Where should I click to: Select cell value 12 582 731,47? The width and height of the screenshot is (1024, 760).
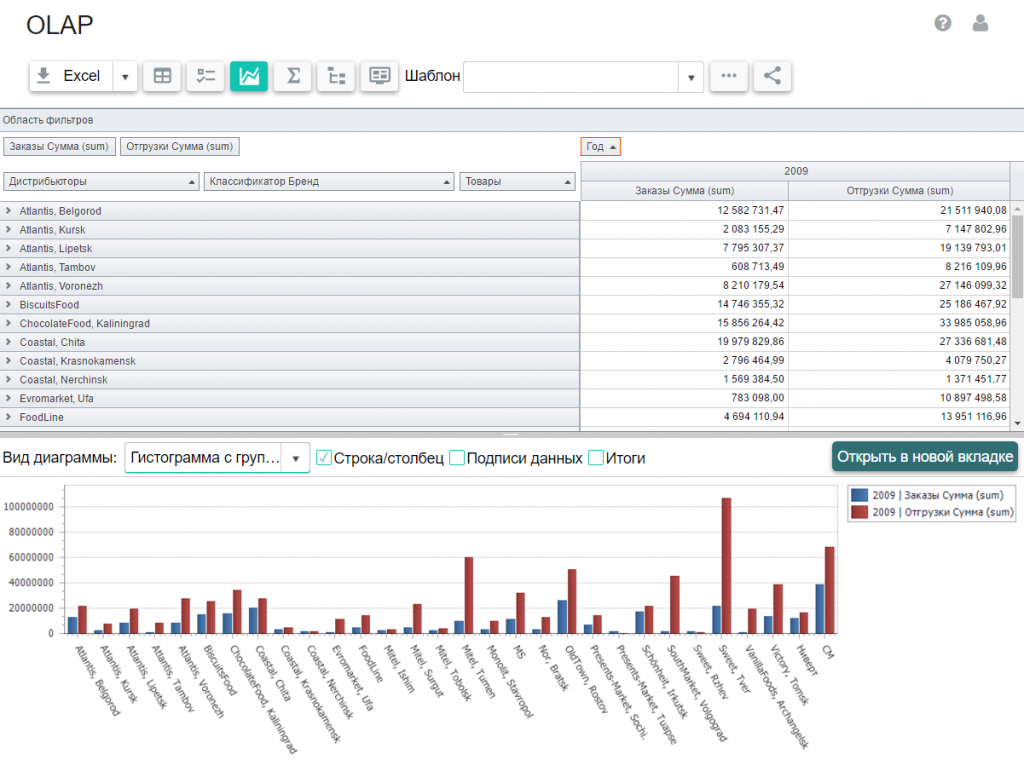[684, 210]
